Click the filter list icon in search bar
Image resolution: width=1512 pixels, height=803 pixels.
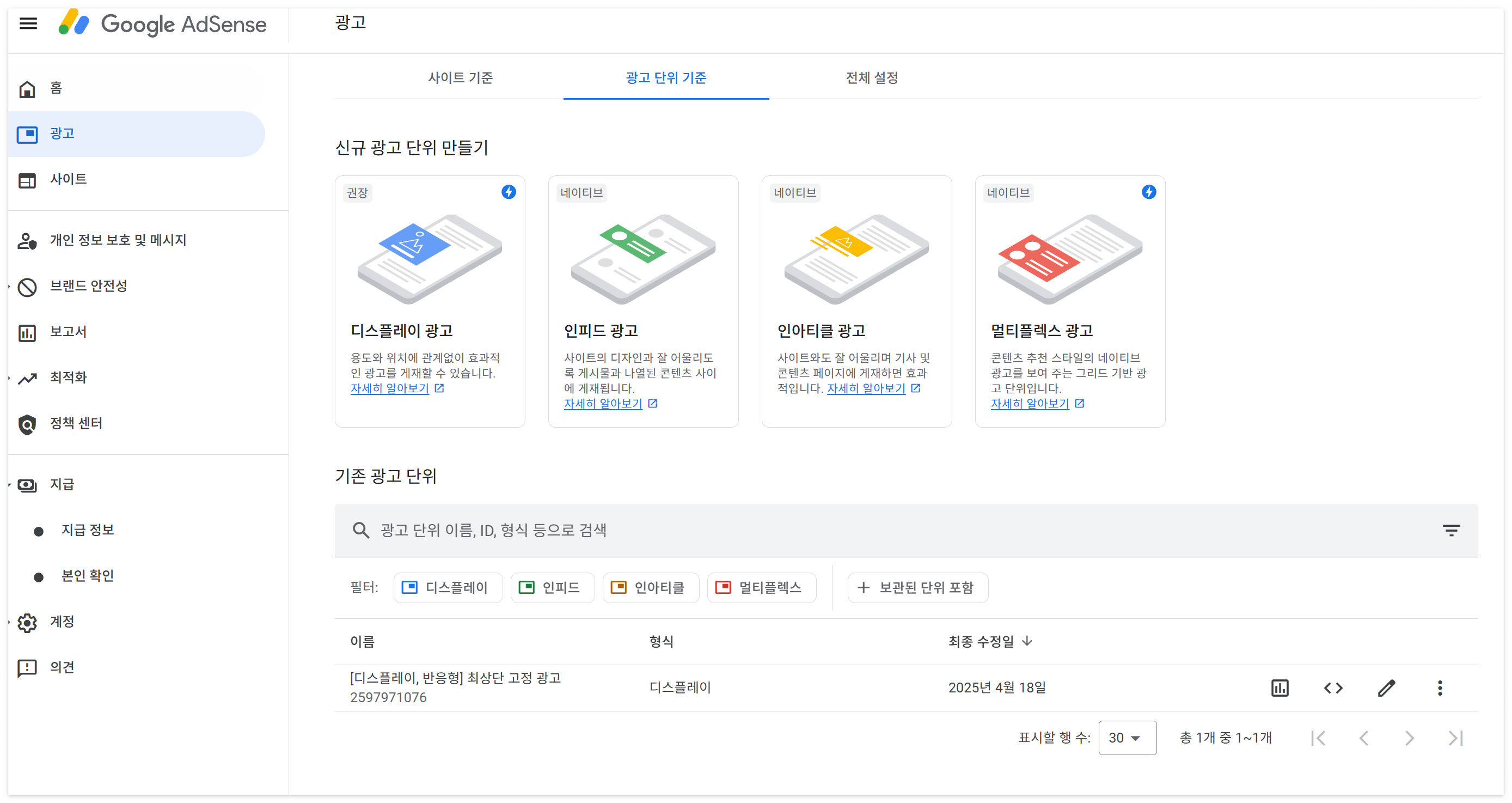1451,531
